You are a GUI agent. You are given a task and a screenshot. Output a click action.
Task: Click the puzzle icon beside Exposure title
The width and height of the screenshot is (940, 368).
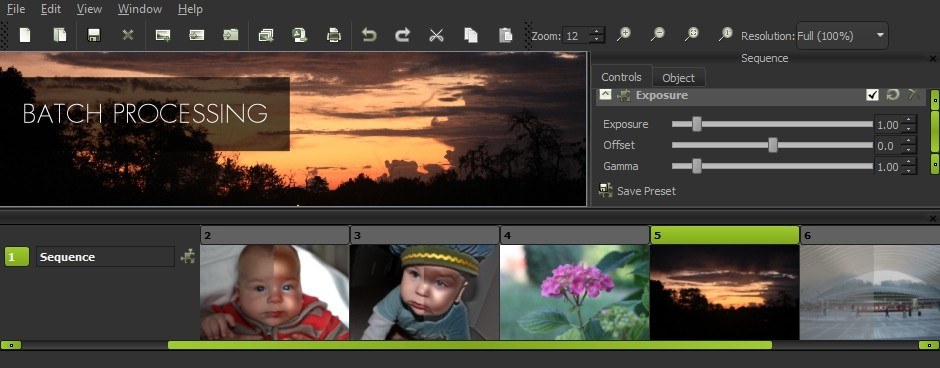(624, 95)
